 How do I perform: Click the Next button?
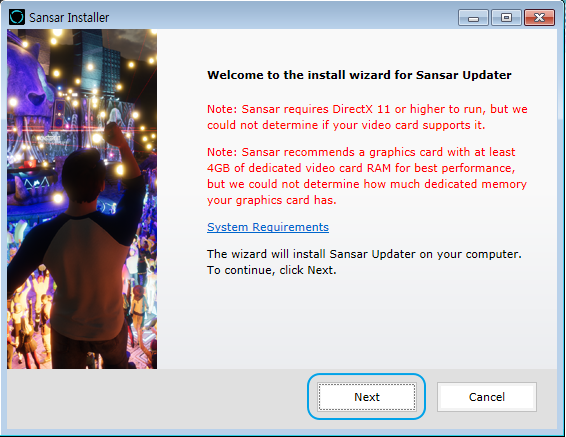pos(367,397)
